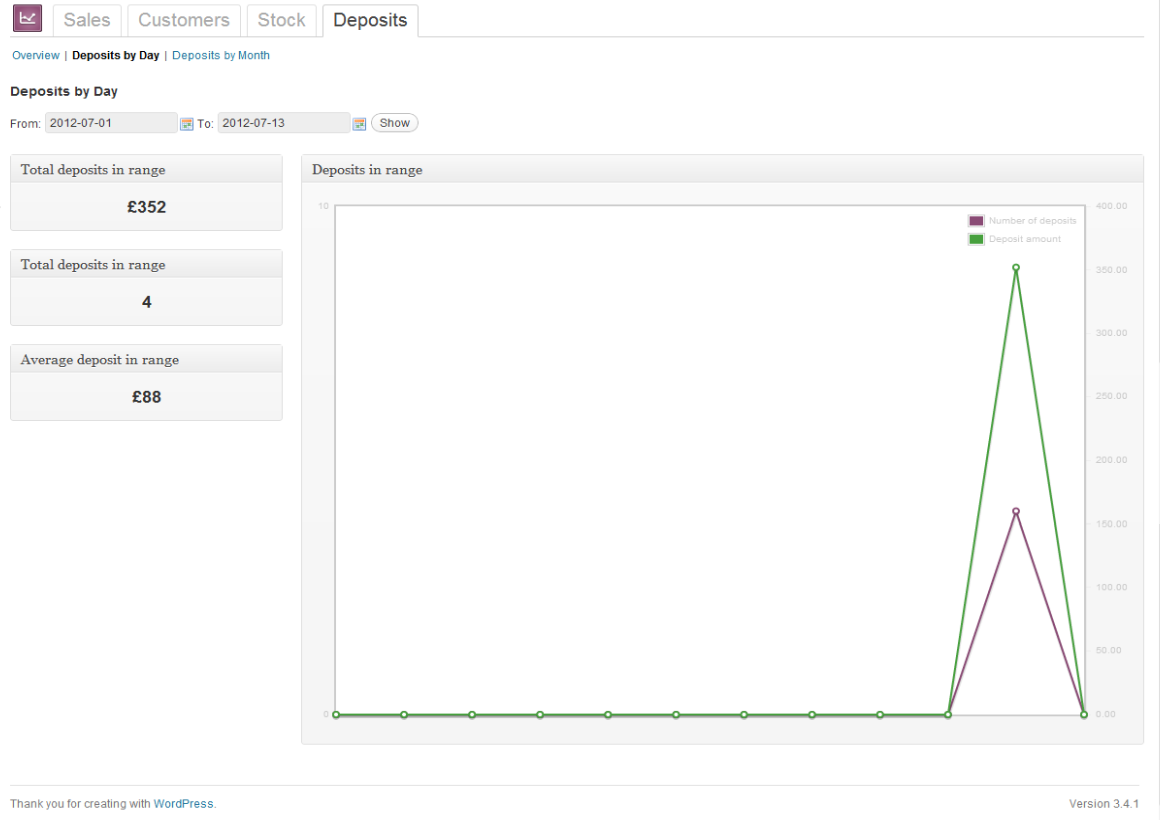Open the Stock tab

click(x=281, y=20)
